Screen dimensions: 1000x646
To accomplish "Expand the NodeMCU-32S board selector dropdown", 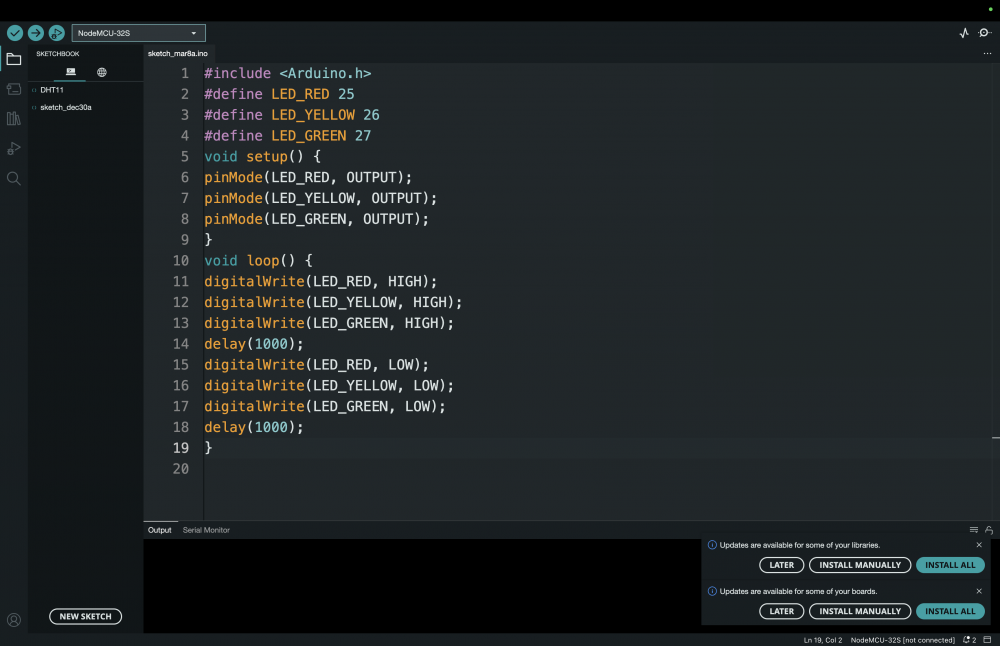I will pyautogui.click(x=139, y=33).
